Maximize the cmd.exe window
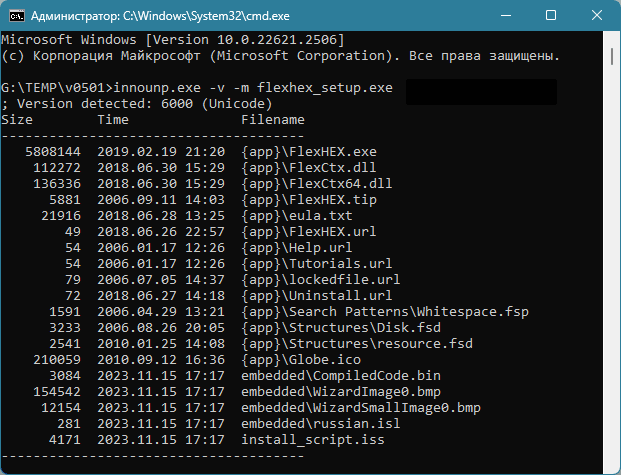 coord(551,16)
